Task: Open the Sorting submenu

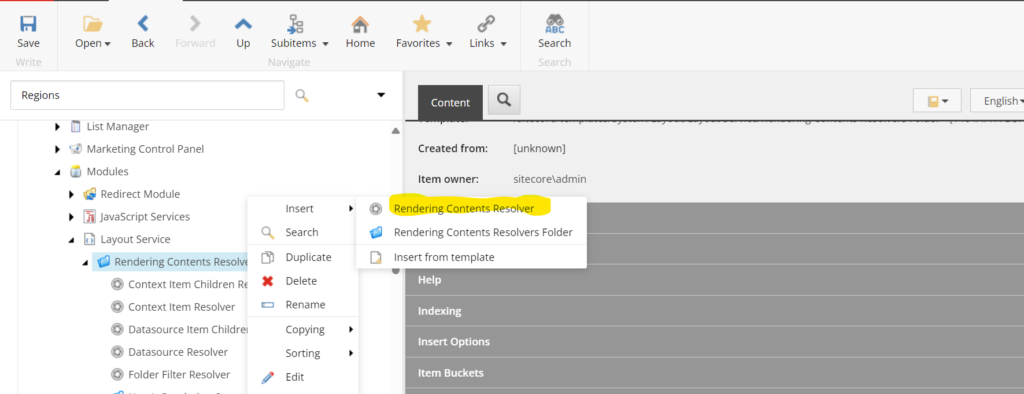Action: coord(303,353)
